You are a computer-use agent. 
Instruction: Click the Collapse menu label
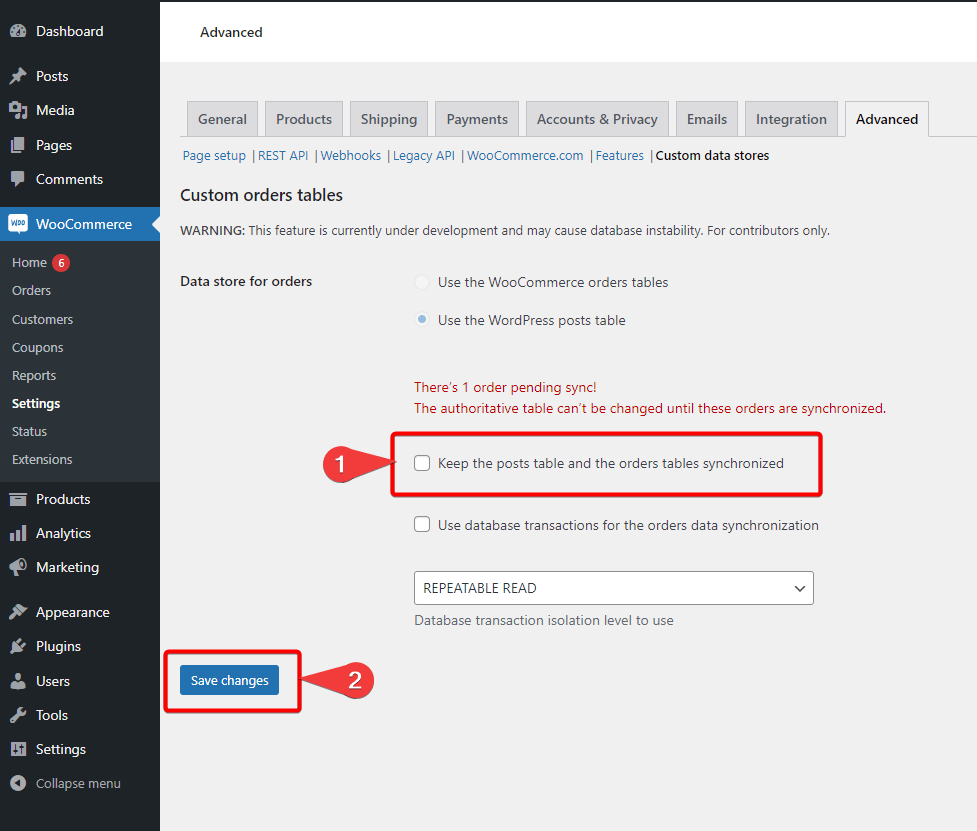click(78, 783)
